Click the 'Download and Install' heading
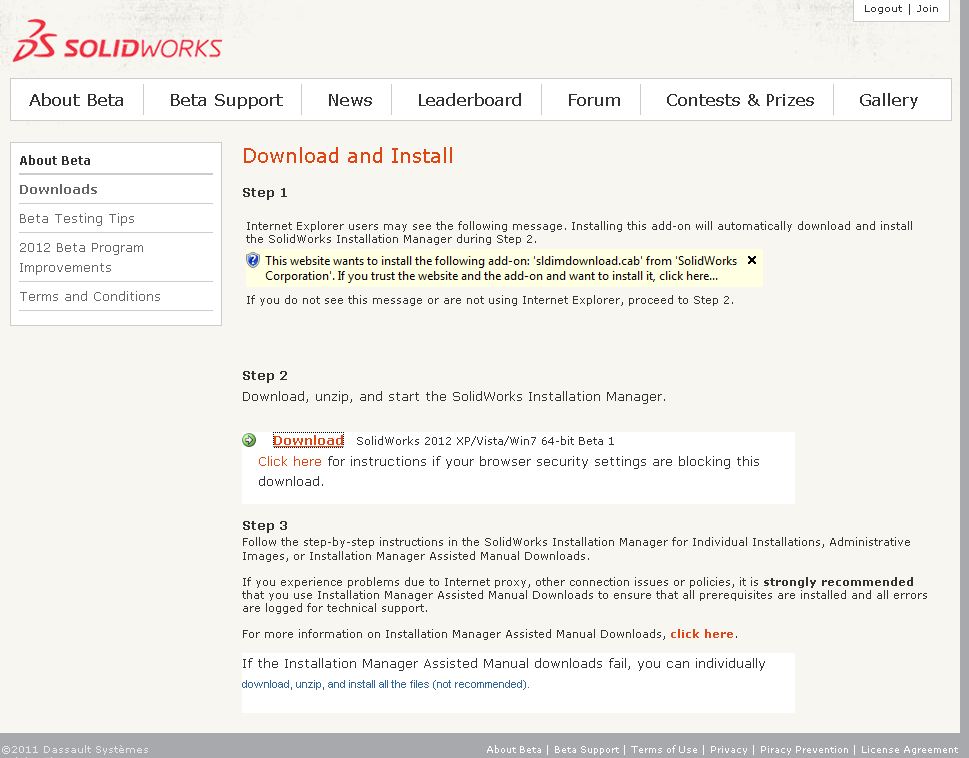This screenshot has width=969, height=758. [348, 156]
